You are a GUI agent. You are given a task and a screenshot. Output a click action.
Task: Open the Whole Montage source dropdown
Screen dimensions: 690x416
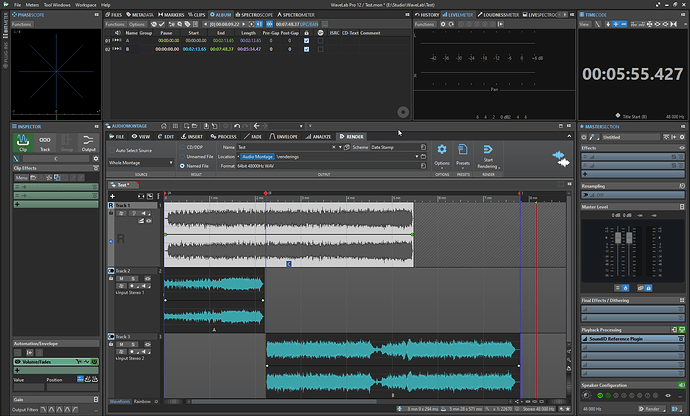coord(138,161)
